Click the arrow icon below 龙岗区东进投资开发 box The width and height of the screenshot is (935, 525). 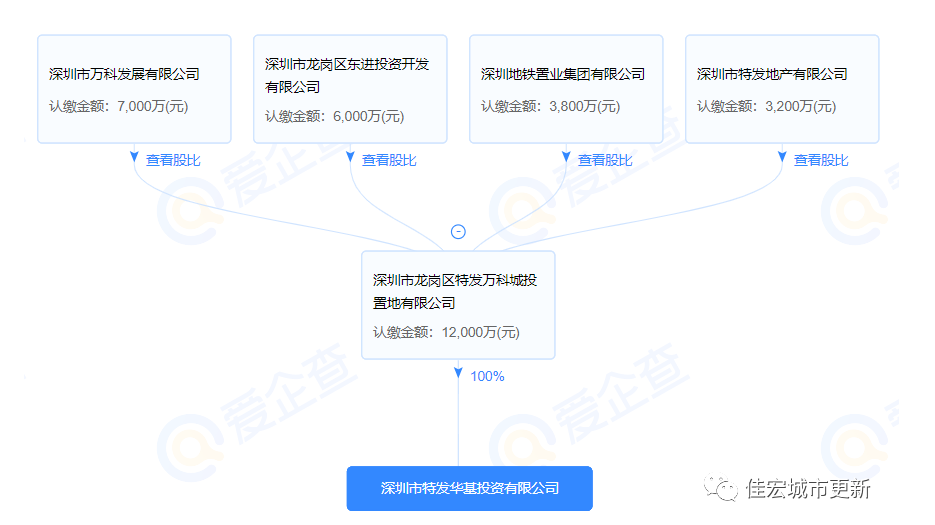pos(350,158)
